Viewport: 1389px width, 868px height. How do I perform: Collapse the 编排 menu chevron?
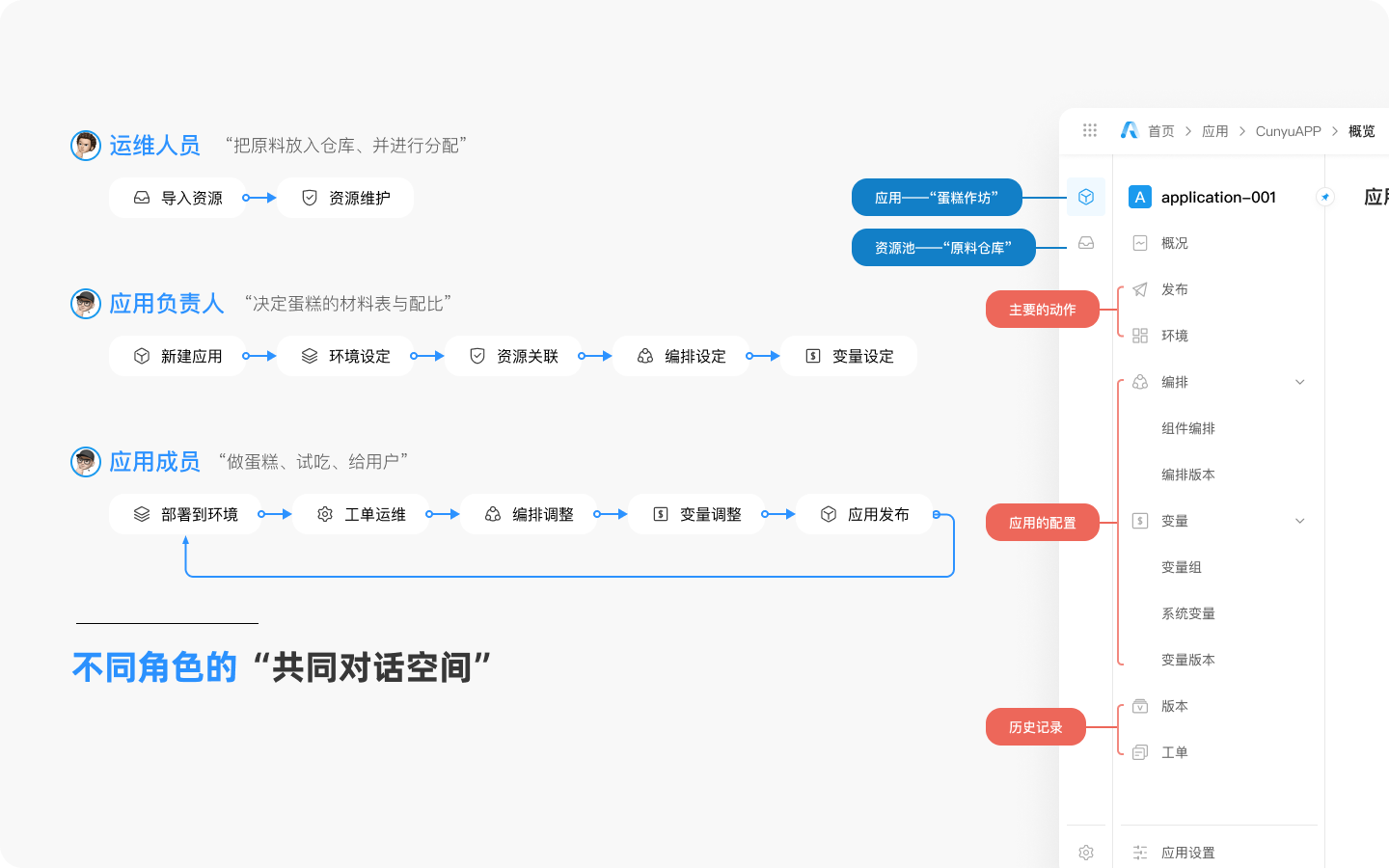coord(1300,382)
